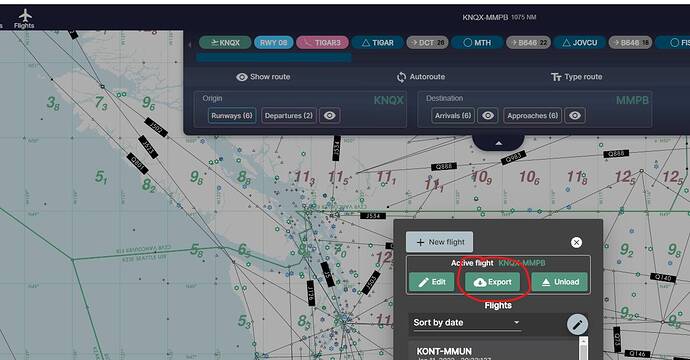
Task: Click Q801 airway label on map
Action: 137,164
